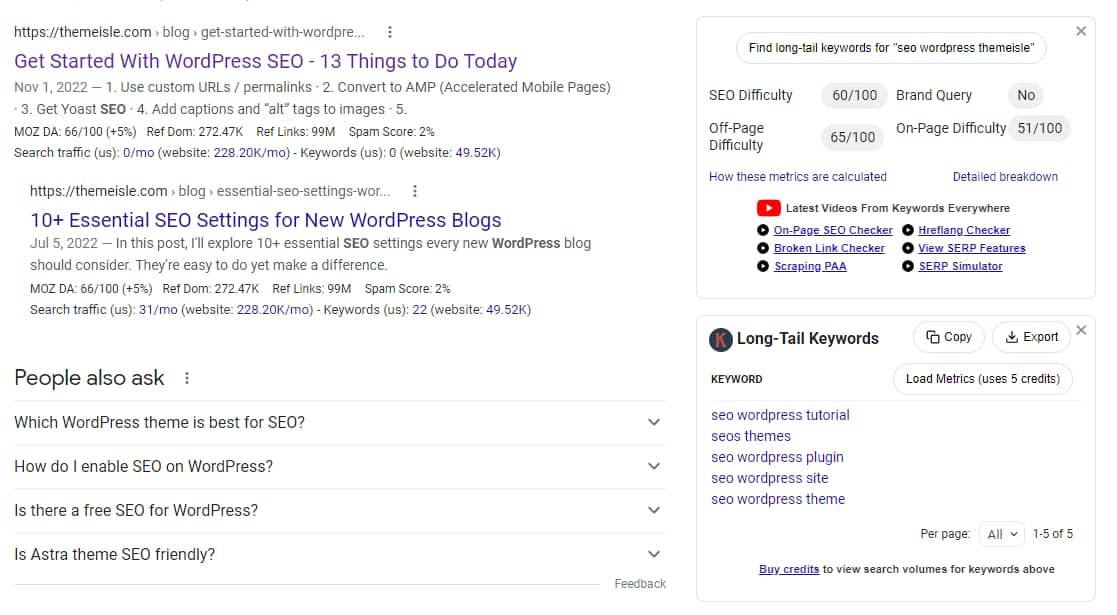Click Find long-tail keywords button

pyautogui.click(x=890, y=48)
